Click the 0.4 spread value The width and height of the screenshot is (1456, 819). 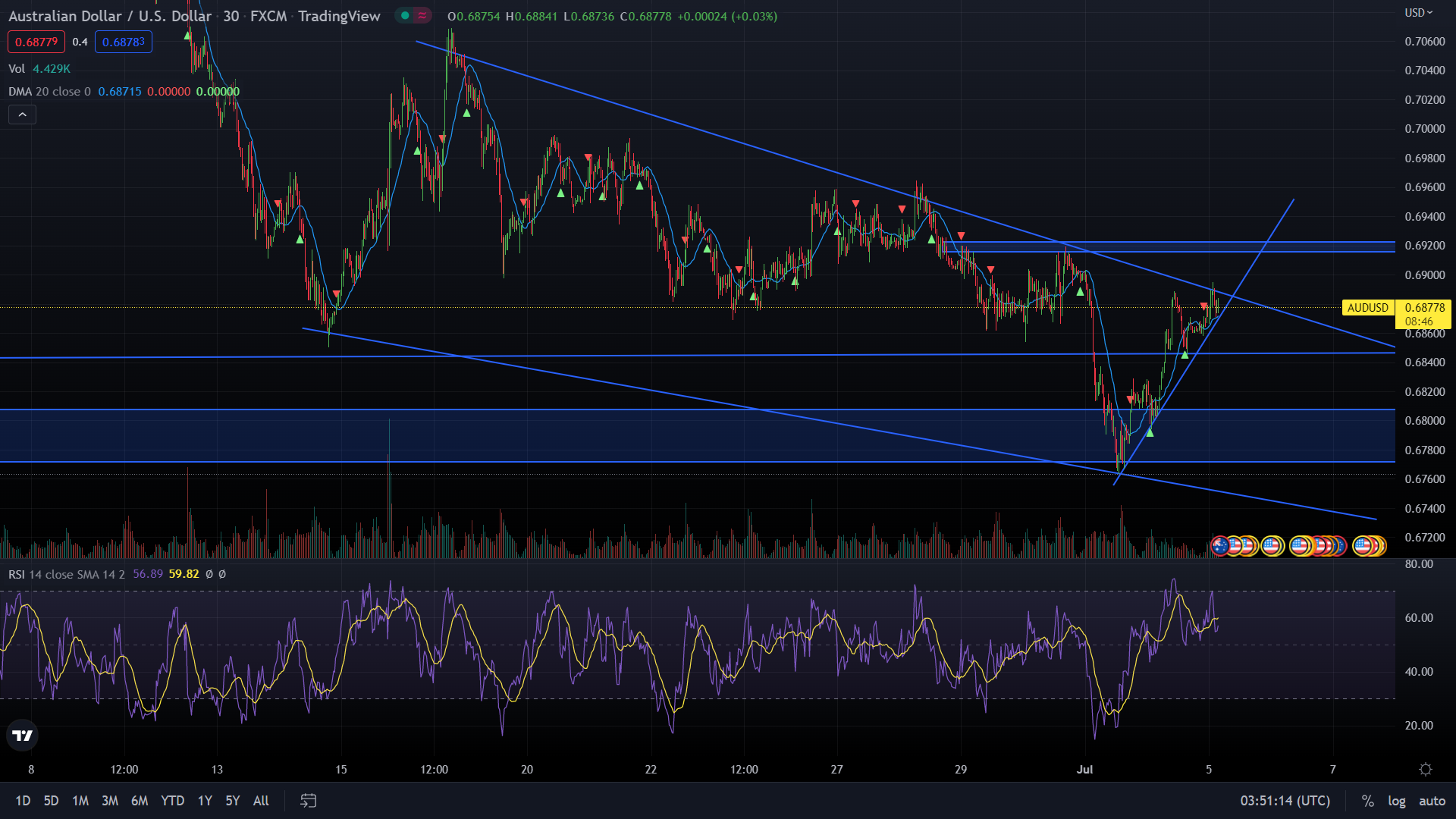[x=80, y=42]
